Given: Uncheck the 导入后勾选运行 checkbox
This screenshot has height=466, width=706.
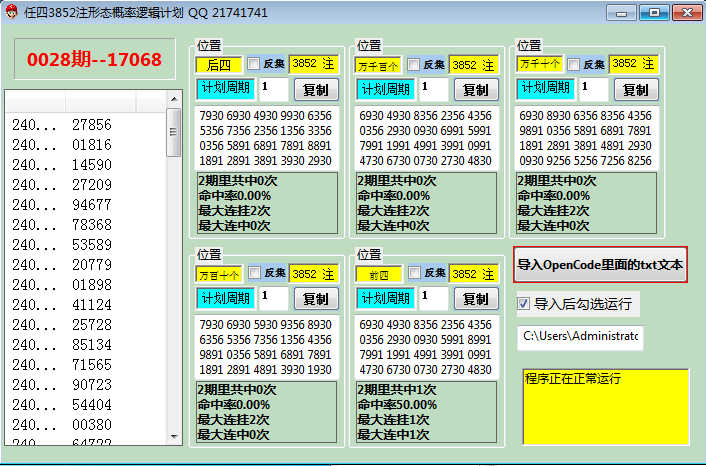Looking at the screenshot, I should click(x=524, y=304).
